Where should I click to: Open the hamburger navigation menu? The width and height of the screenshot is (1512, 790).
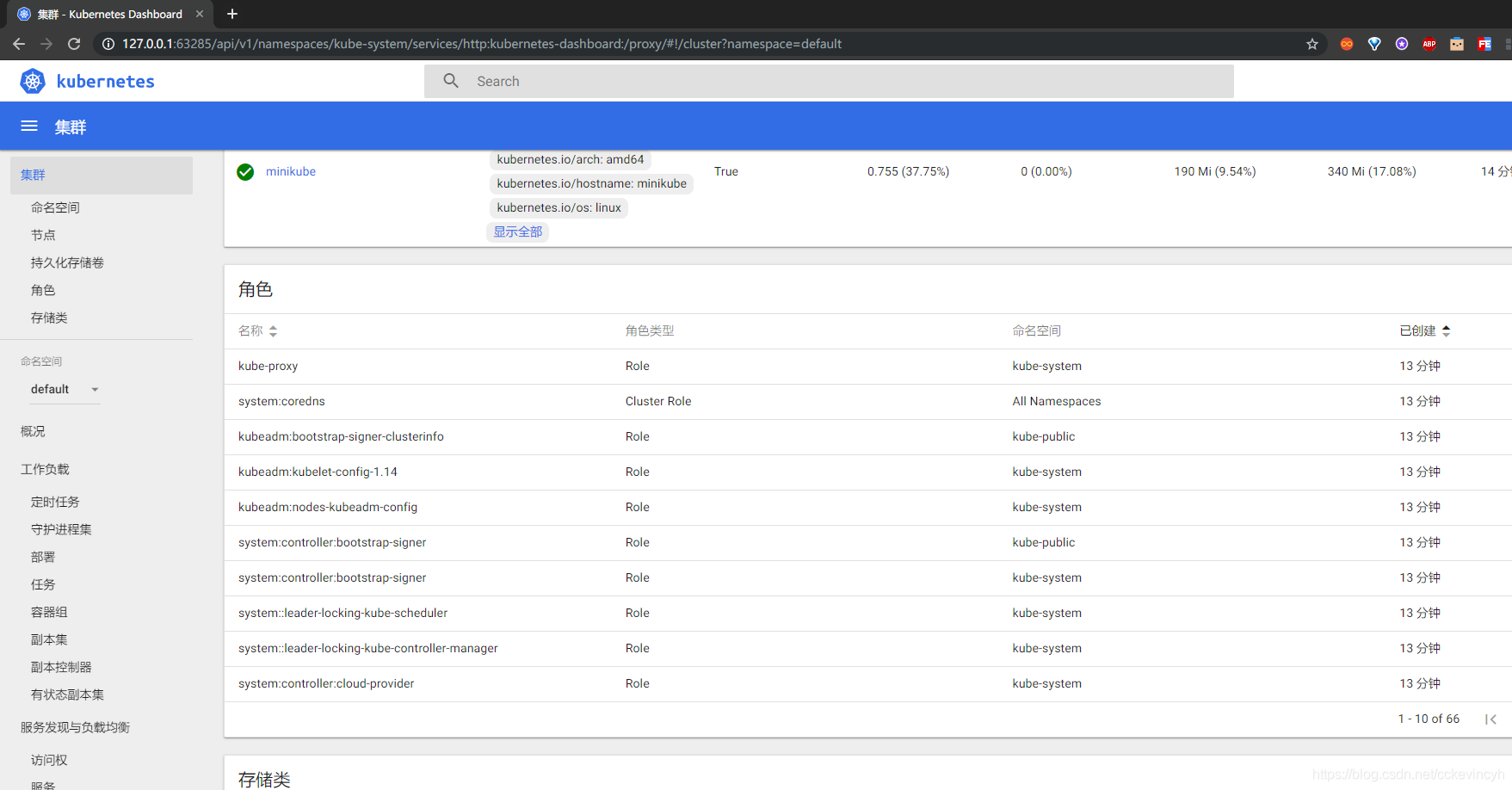point(29,127)
